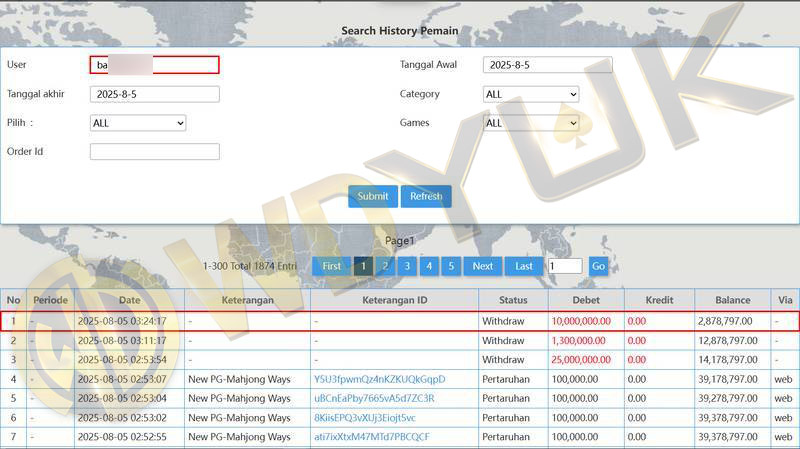Screen dimensions: 800x449
Task: Click debet amount 1,300,000.00
Action: [x=578, y=341]
